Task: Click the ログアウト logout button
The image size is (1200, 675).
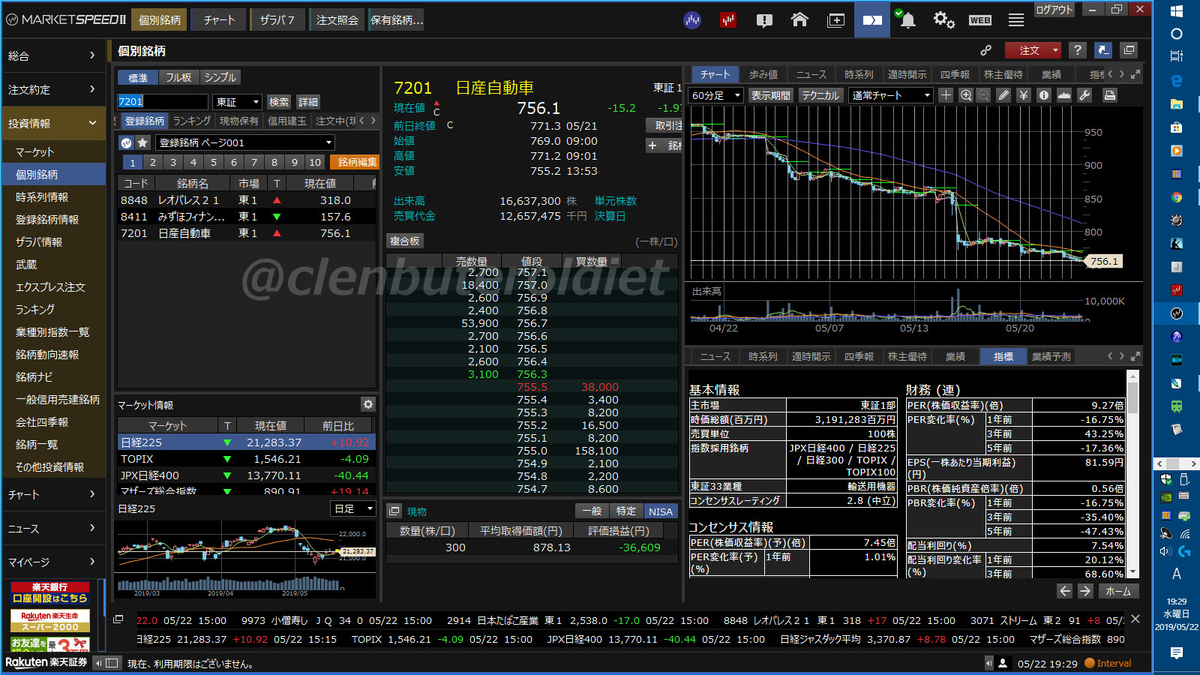Action: point(1054,9)
